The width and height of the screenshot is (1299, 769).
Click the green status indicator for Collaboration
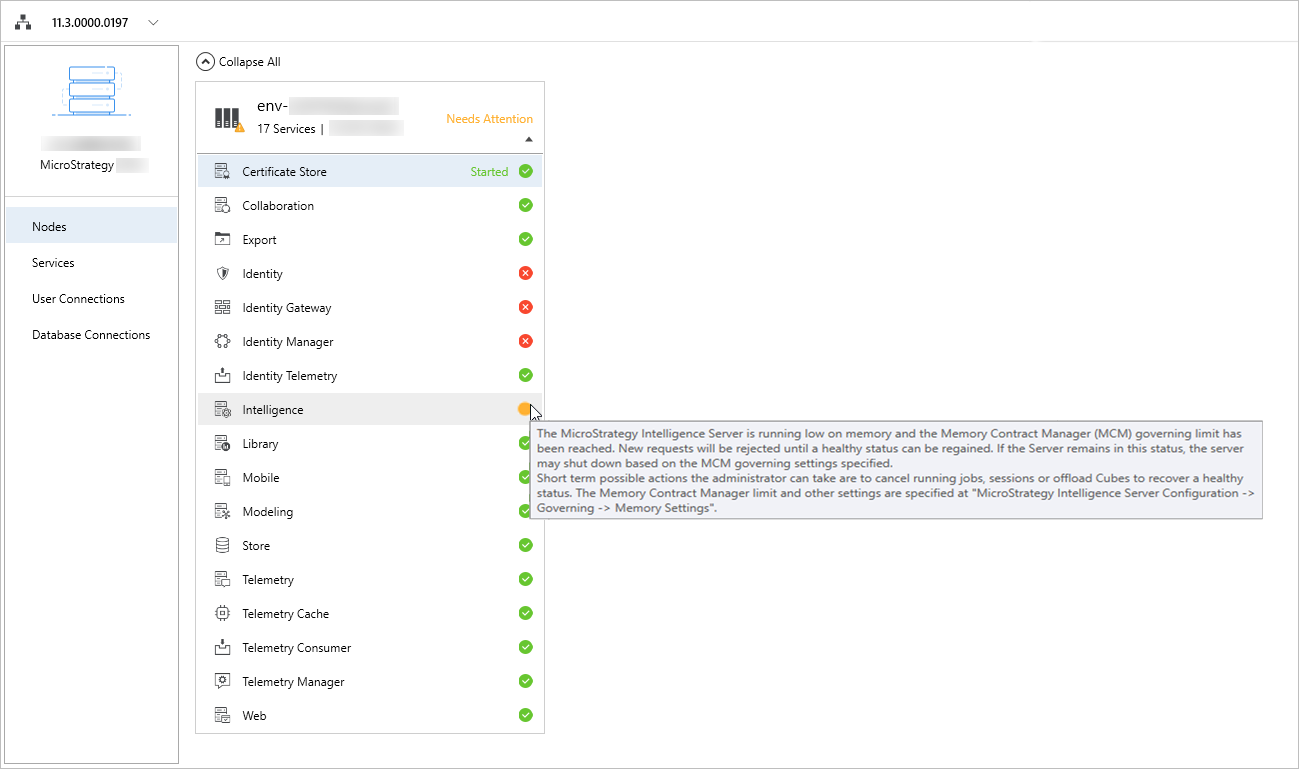tap(525, 205)
